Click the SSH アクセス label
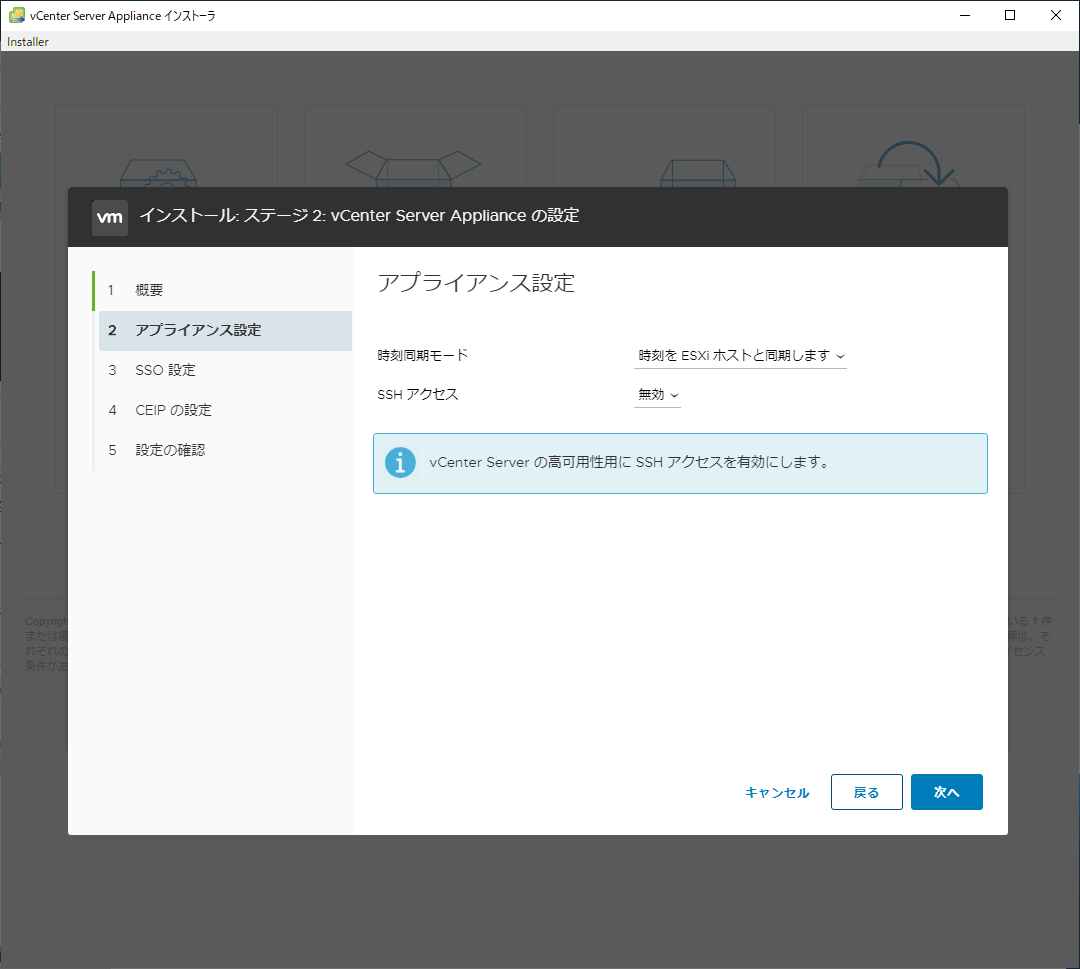This screenshot has width=1080, height=969. [417, 395]
